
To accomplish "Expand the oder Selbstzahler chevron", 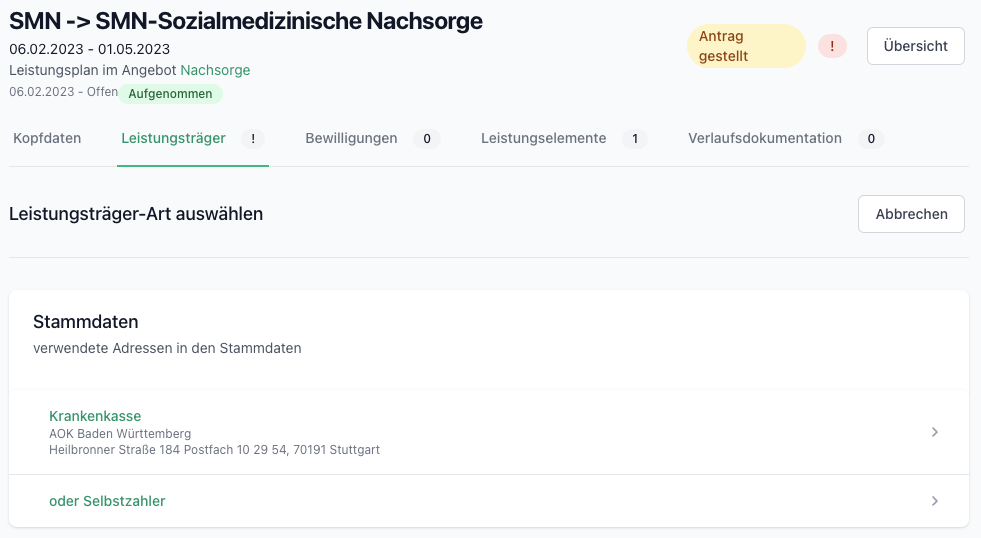I will tap(935, 501).
